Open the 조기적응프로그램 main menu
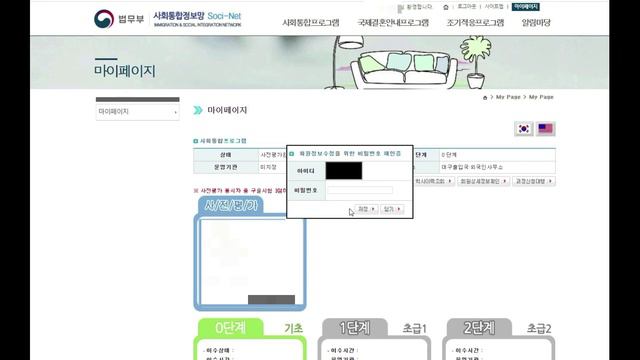640x360 pixels. pyautogui.click(x=476, y=23)
